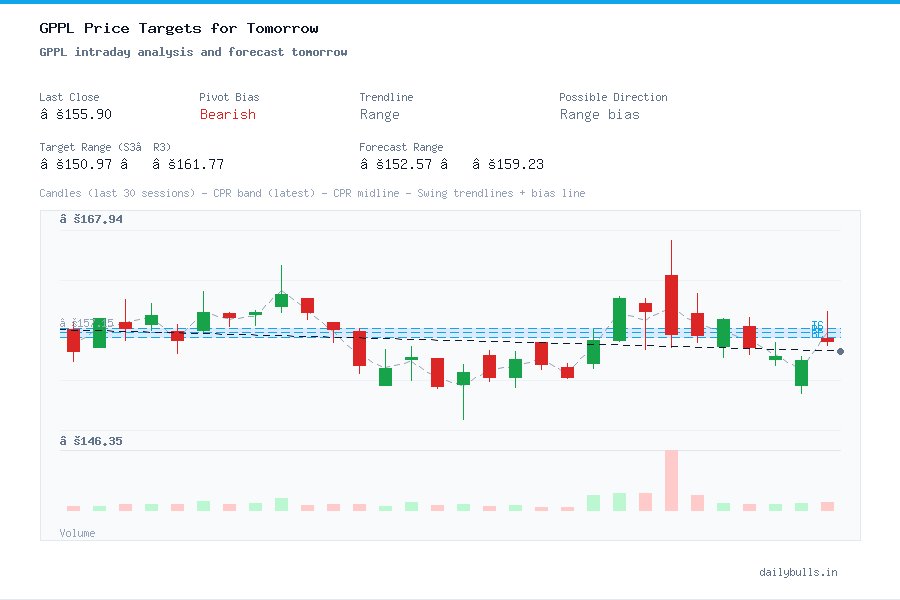
Task: Click the 152.57 to 159.23 forecast range value
Action: pyautogui.click(x=451, y=164)
